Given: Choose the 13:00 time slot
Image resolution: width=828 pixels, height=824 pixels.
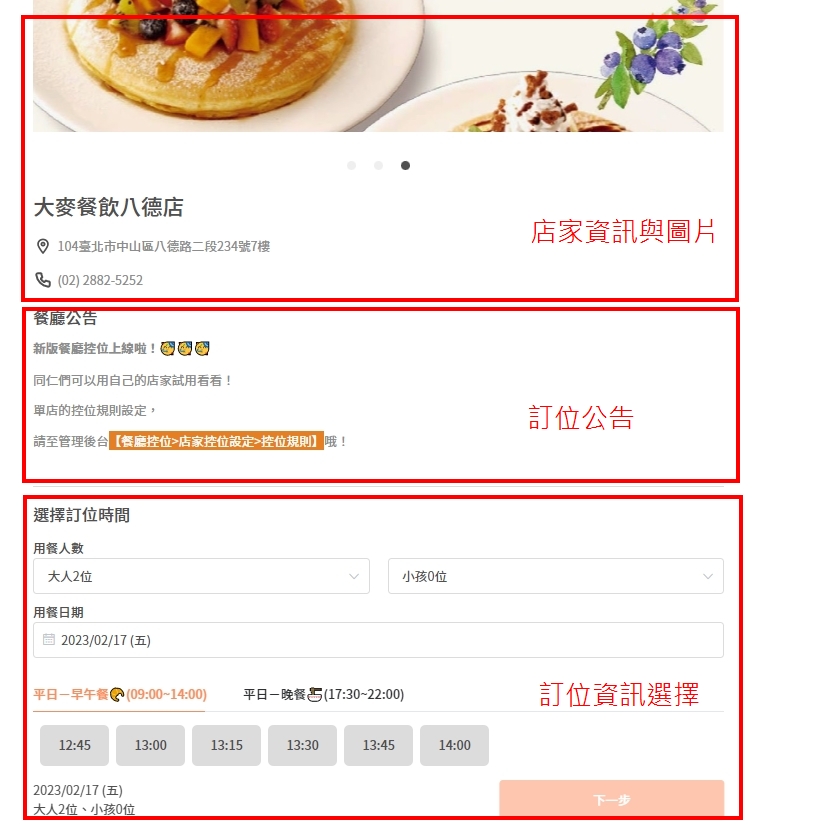Looking at the screenshot, I should tap(150, 745).
